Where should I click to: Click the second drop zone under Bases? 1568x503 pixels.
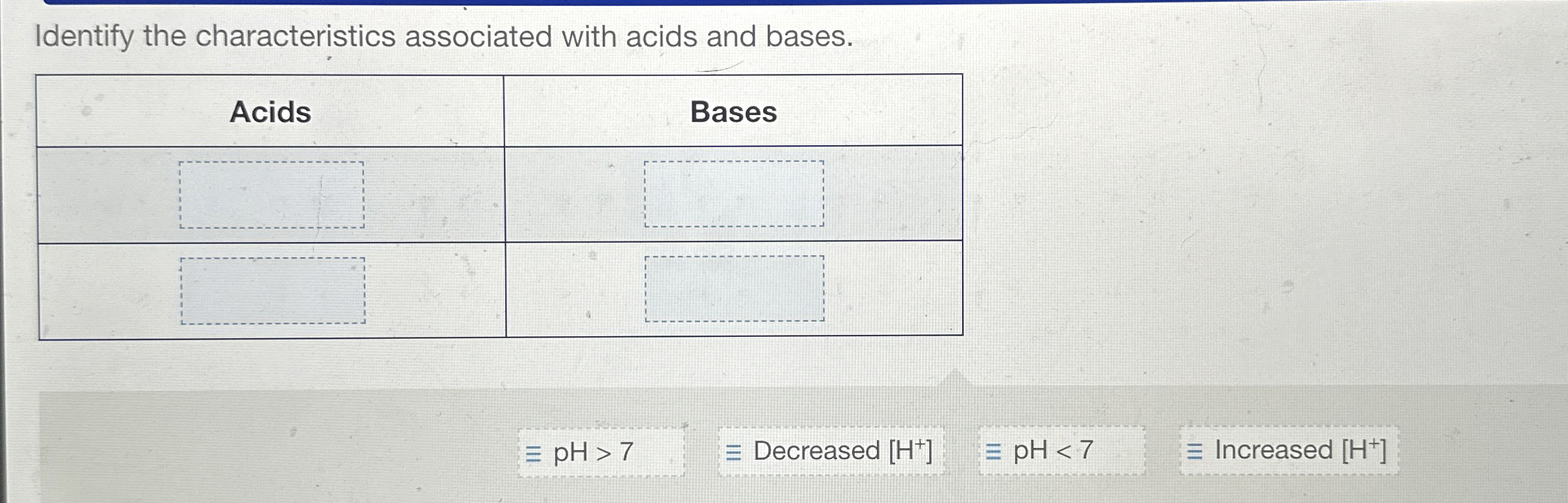(x=734, y=290)
